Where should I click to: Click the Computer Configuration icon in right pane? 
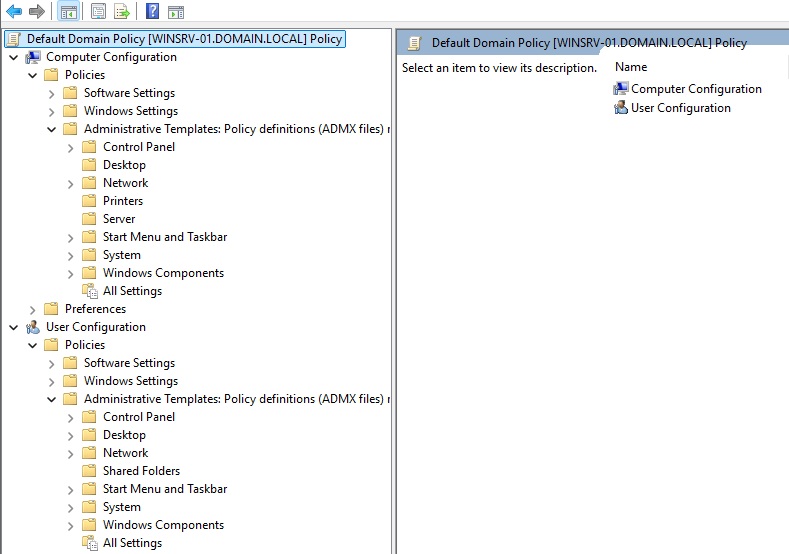[621, 89]
